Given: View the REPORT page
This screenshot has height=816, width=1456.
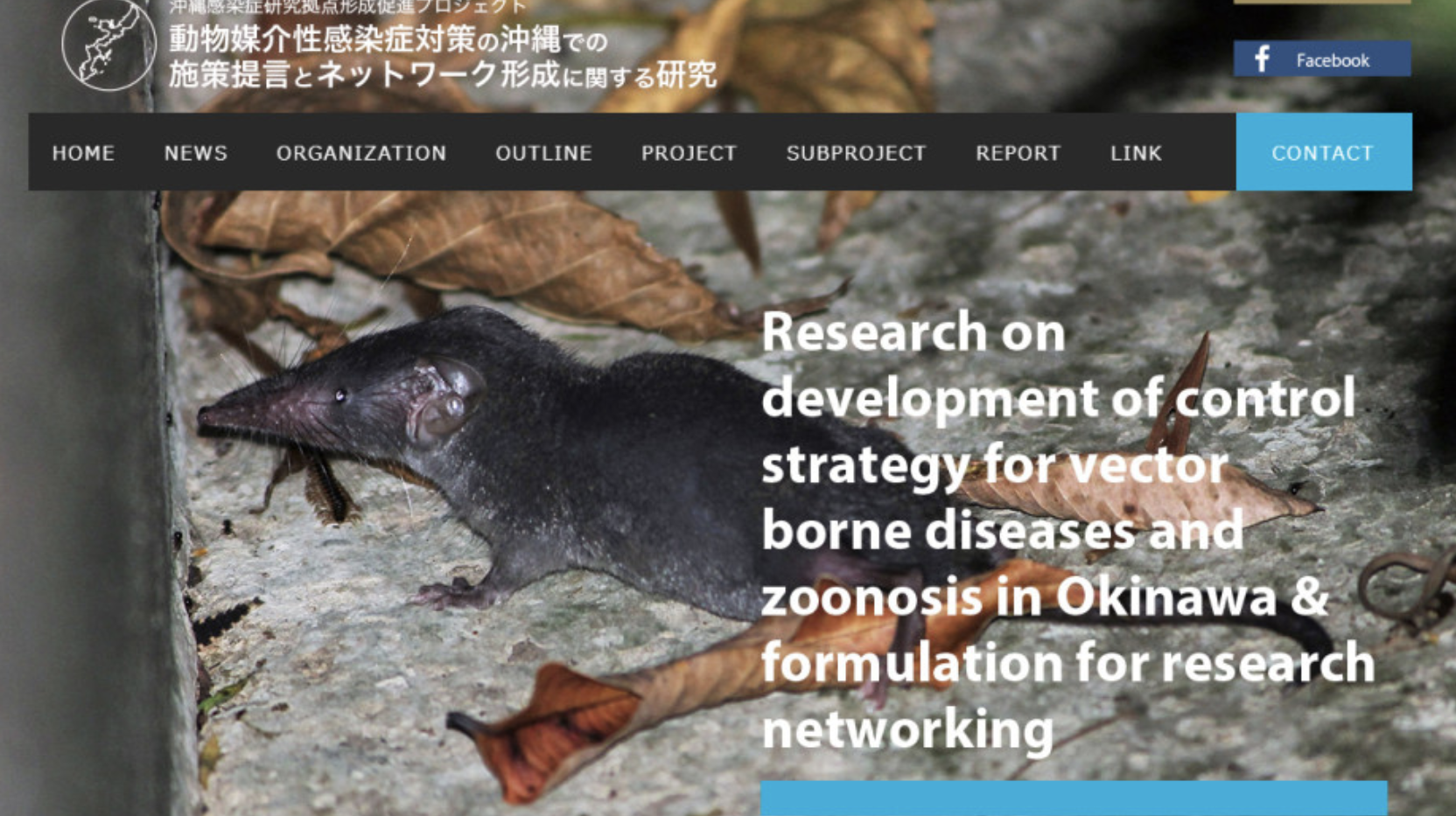Looking at the screenshot, I should pyautogui.click(x=1018, y=153).
